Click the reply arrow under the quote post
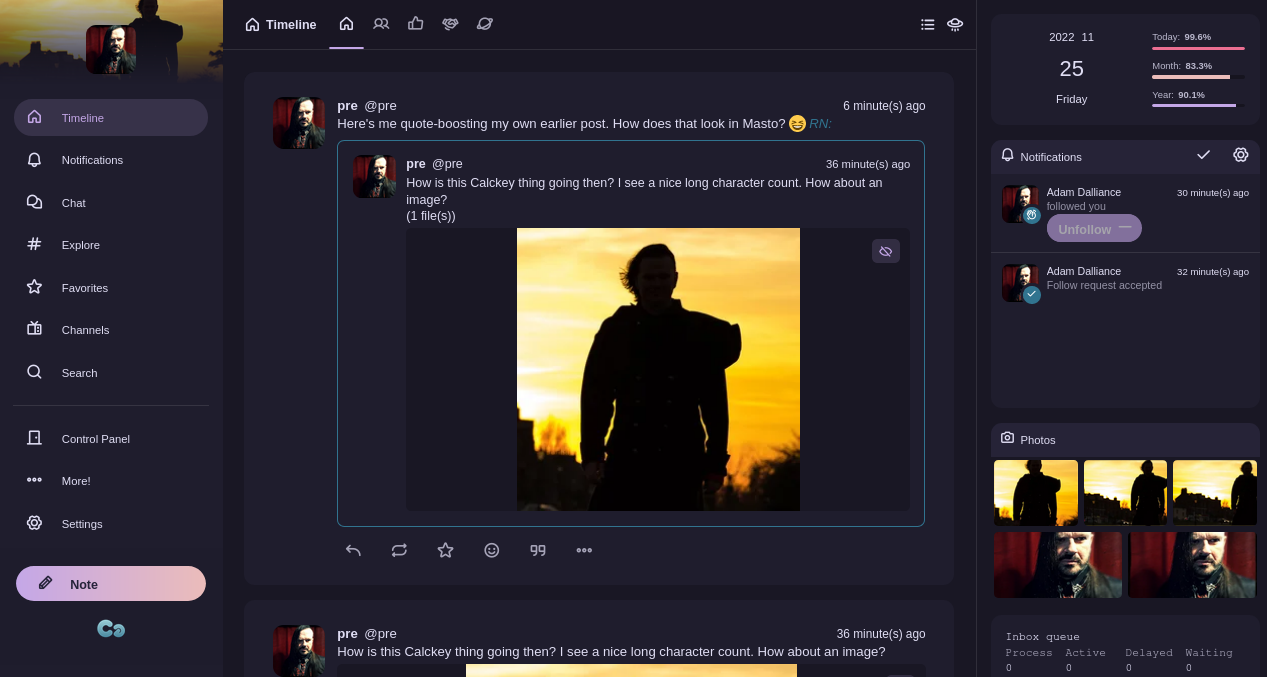1267x677 pixels. (353, 550)
